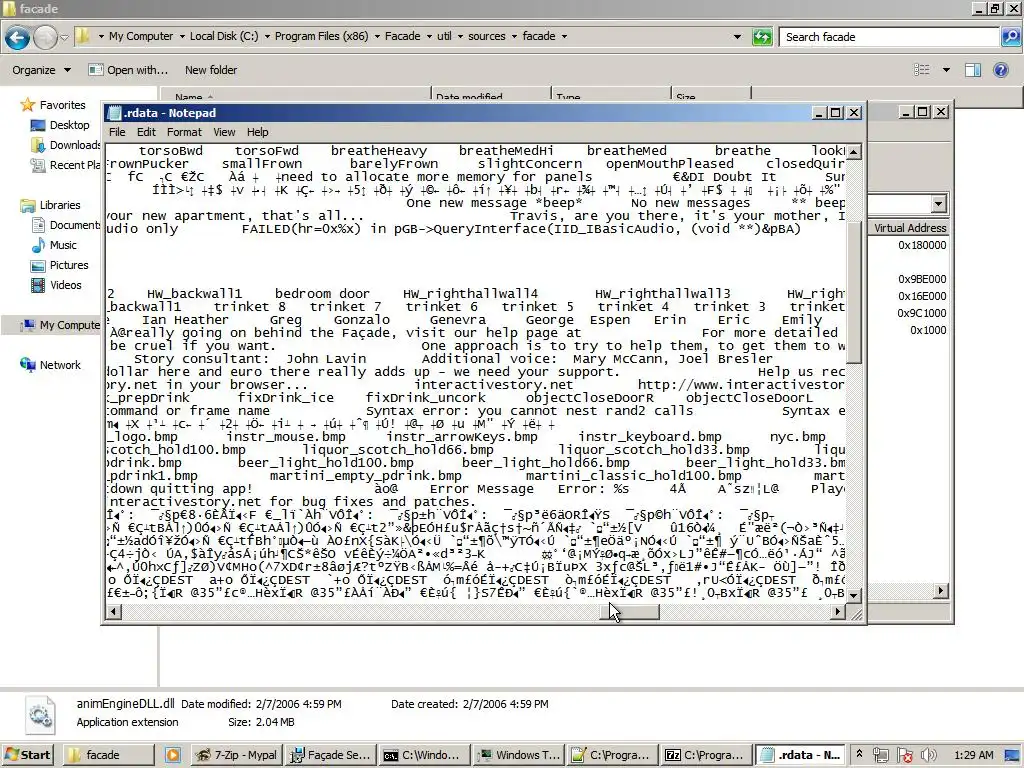Screen dimensions: 1024x768
Task: Click the Facade breadcrumb segment
Action: tap(402, 36)
